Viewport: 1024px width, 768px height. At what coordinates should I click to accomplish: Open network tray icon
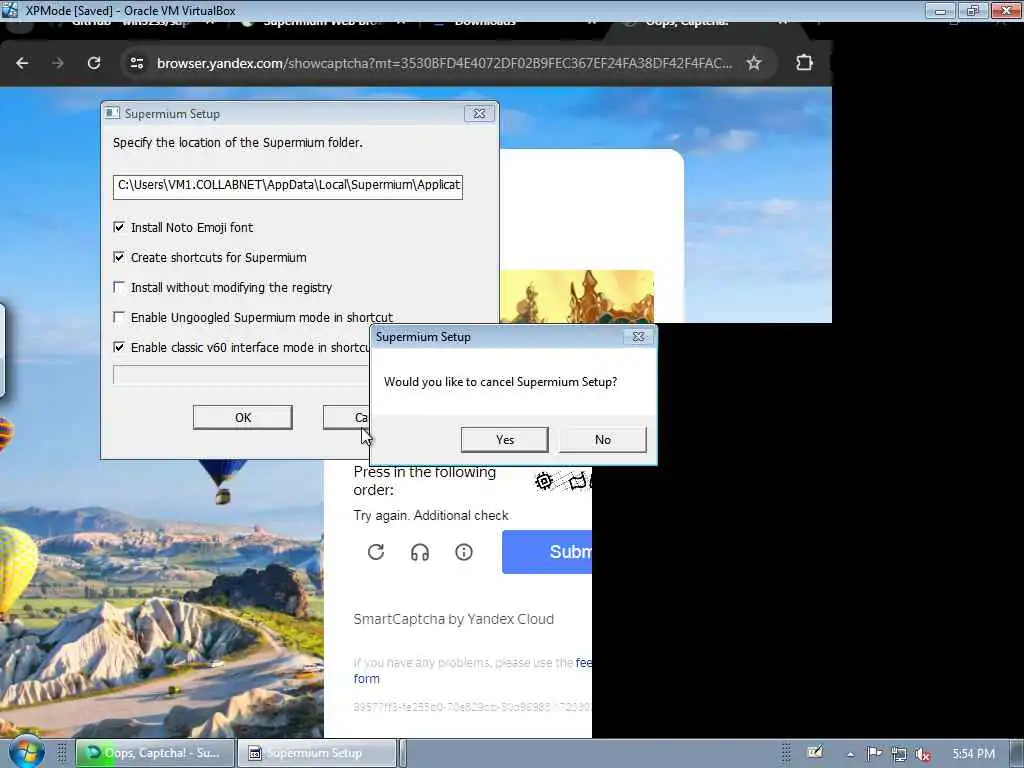(899, 754)
